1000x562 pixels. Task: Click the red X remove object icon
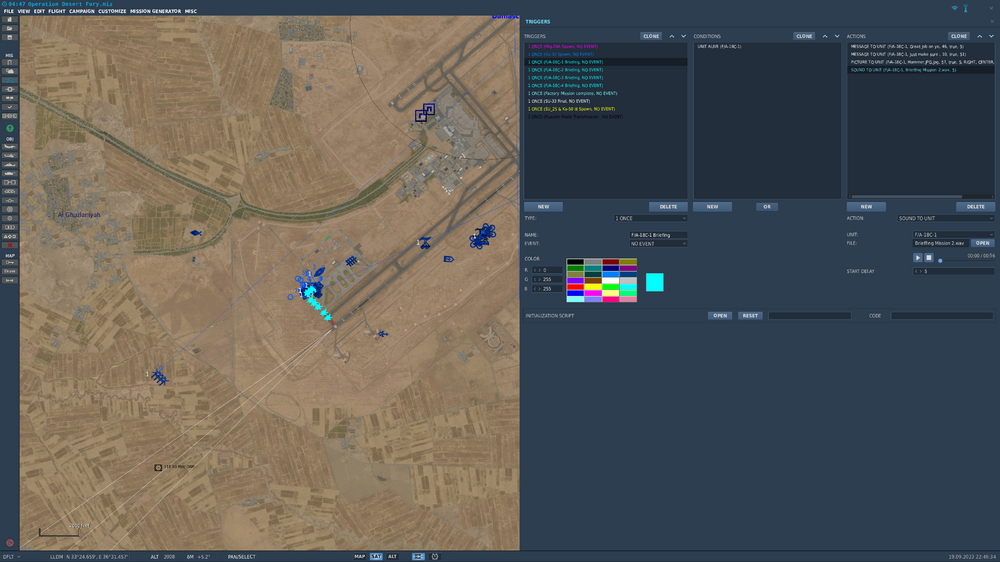tap(10, 245)
